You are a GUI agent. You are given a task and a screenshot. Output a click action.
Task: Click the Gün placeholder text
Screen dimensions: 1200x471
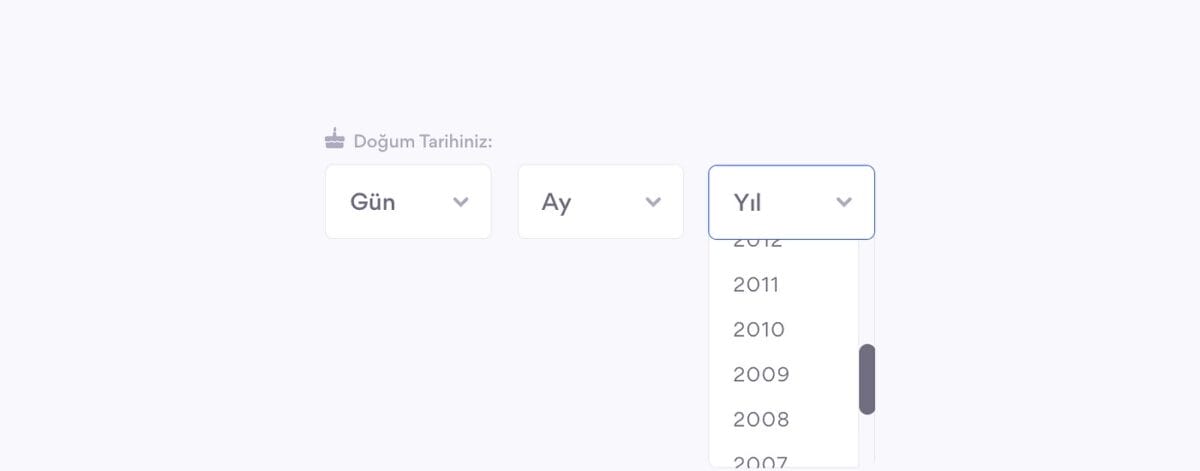pyautogui.click(x=373, y=202)
